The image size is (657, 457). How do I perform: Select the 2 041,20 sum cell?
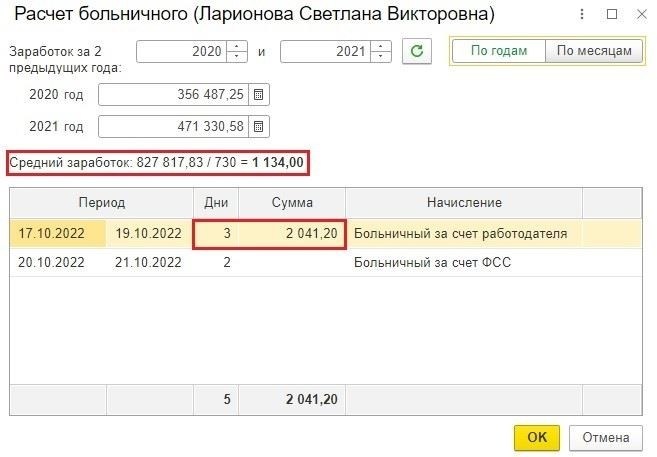coord(293,234)
